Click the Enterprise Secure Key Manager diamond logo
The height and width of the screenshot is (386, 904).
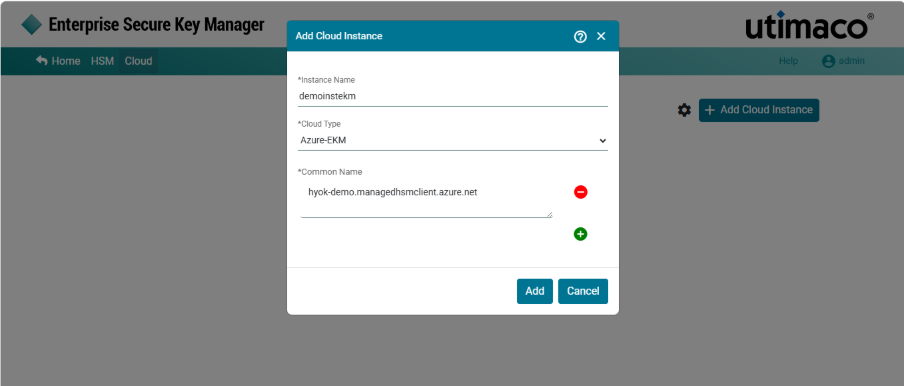click(x=32, y=25)
